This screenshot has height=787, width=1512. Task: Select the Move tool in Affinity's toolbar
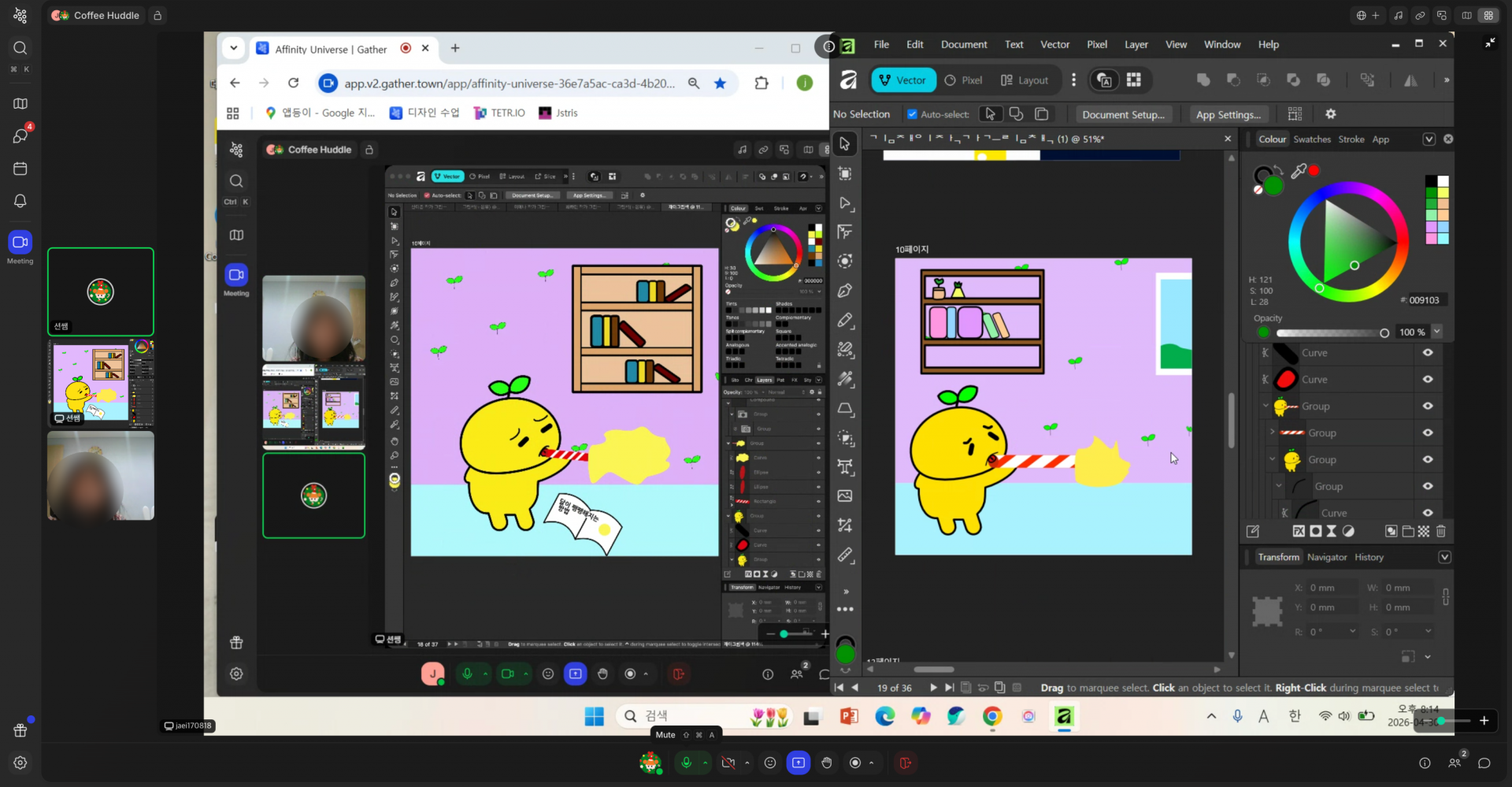pyautogui.click(x=844, y=144)
